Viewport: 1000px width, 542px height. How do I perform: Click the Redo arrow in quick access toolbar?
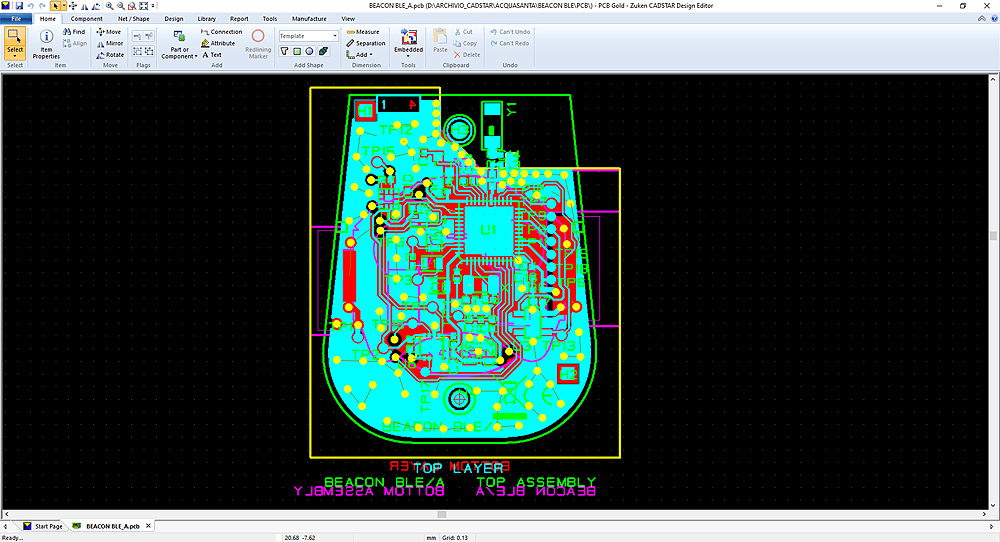42,6
